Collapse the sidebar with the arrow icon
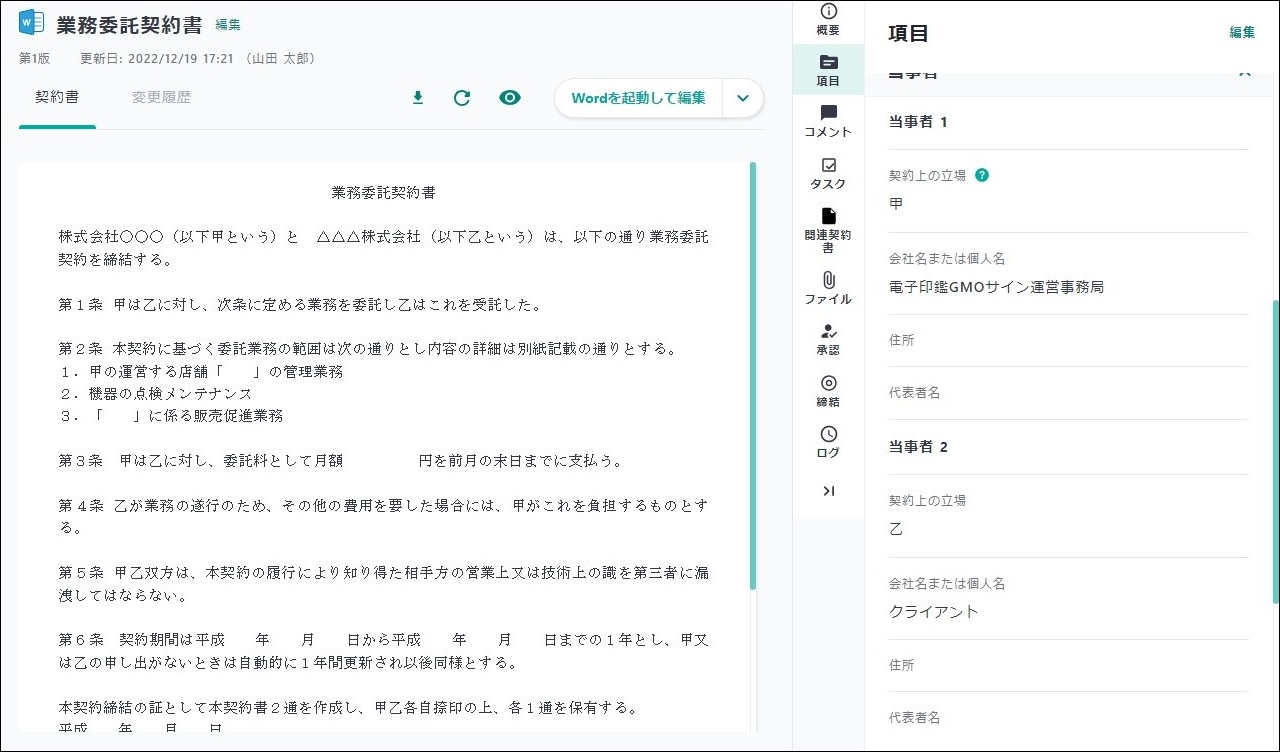The image size is (1280, 752). [x=828, y=491]
